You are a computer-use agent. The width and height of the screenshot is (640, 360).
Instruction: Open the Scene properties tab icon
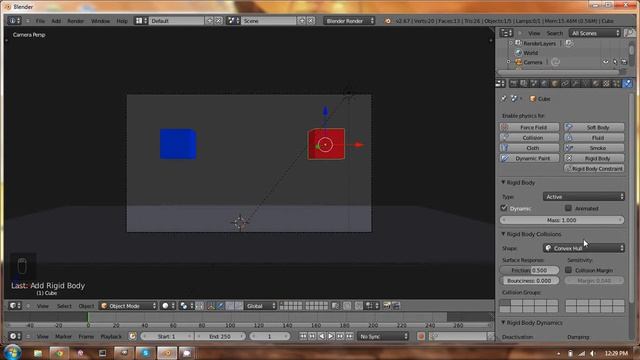534,84
